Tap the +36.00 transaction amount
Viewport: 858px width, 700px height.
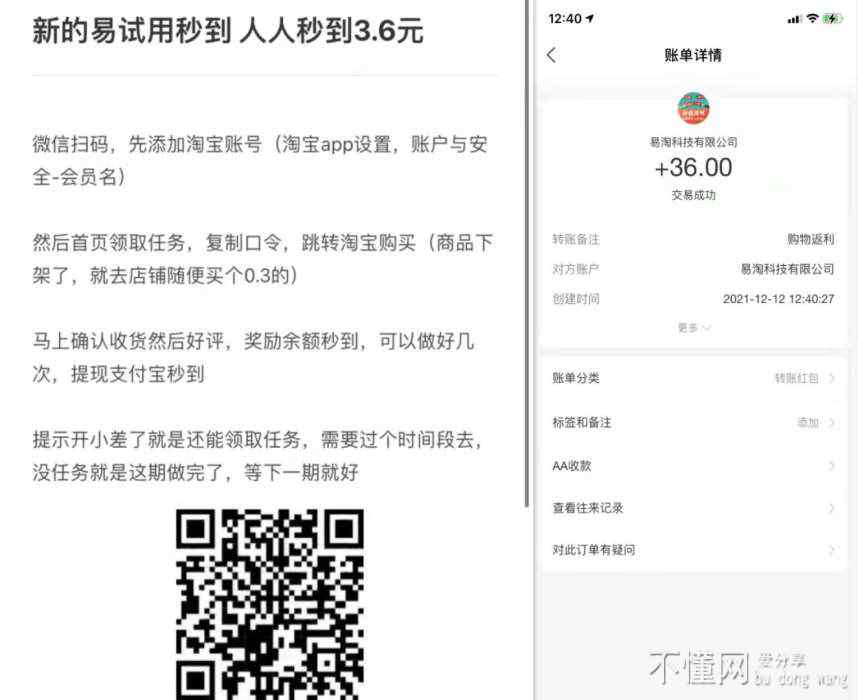coord(693,167)
